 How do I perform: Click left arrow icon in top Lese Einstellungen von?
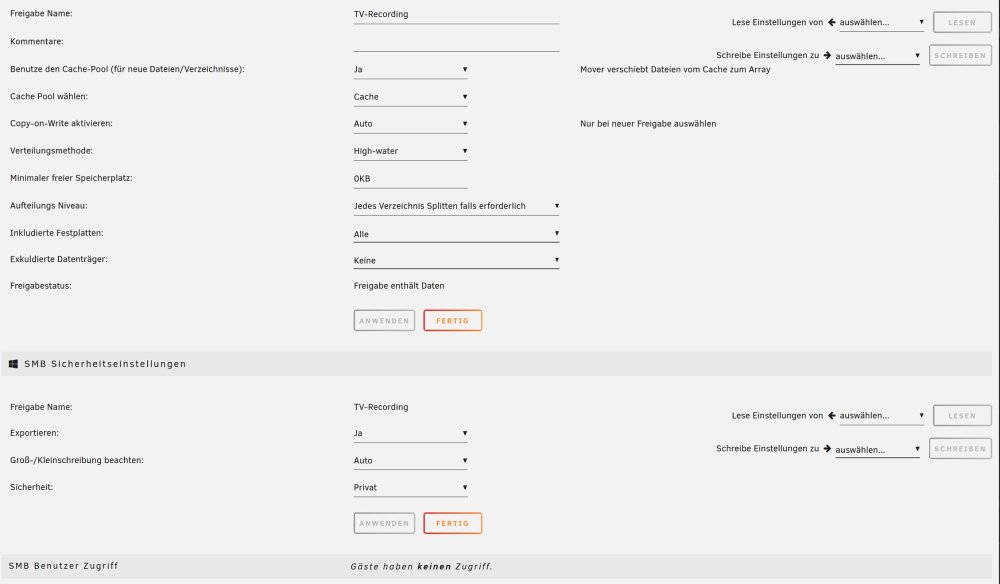click(x=832, y=22)
